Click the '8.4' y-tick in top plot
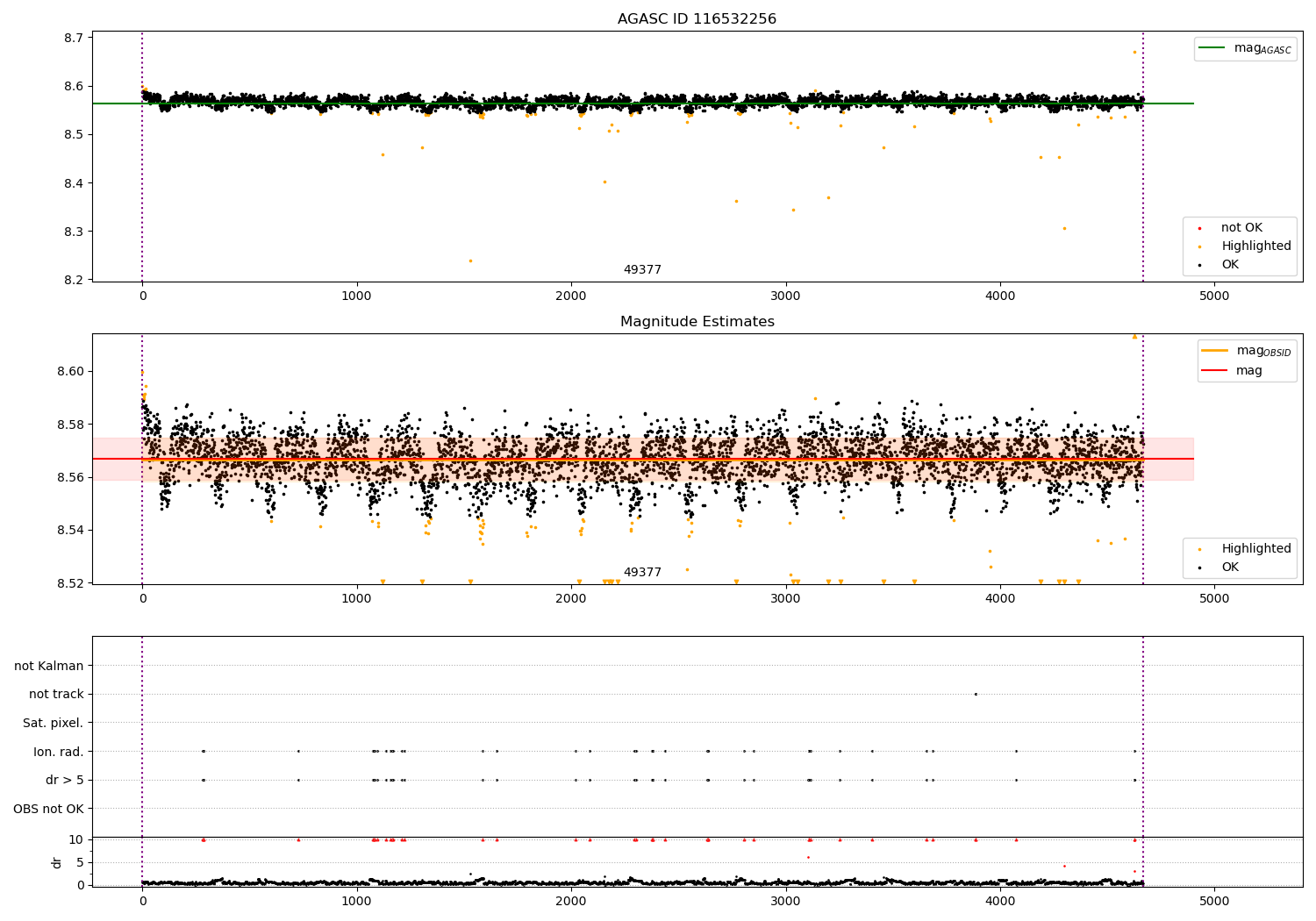 click(73, 183)
